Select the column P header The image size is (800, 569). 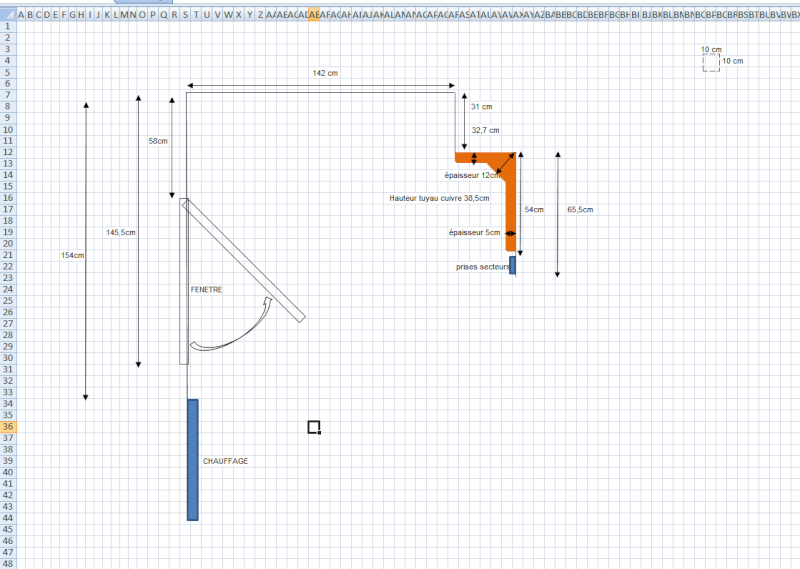[153, 15]
